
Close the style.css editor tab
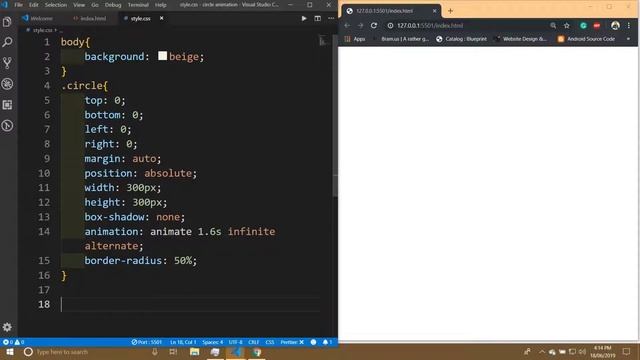[162, 18]
